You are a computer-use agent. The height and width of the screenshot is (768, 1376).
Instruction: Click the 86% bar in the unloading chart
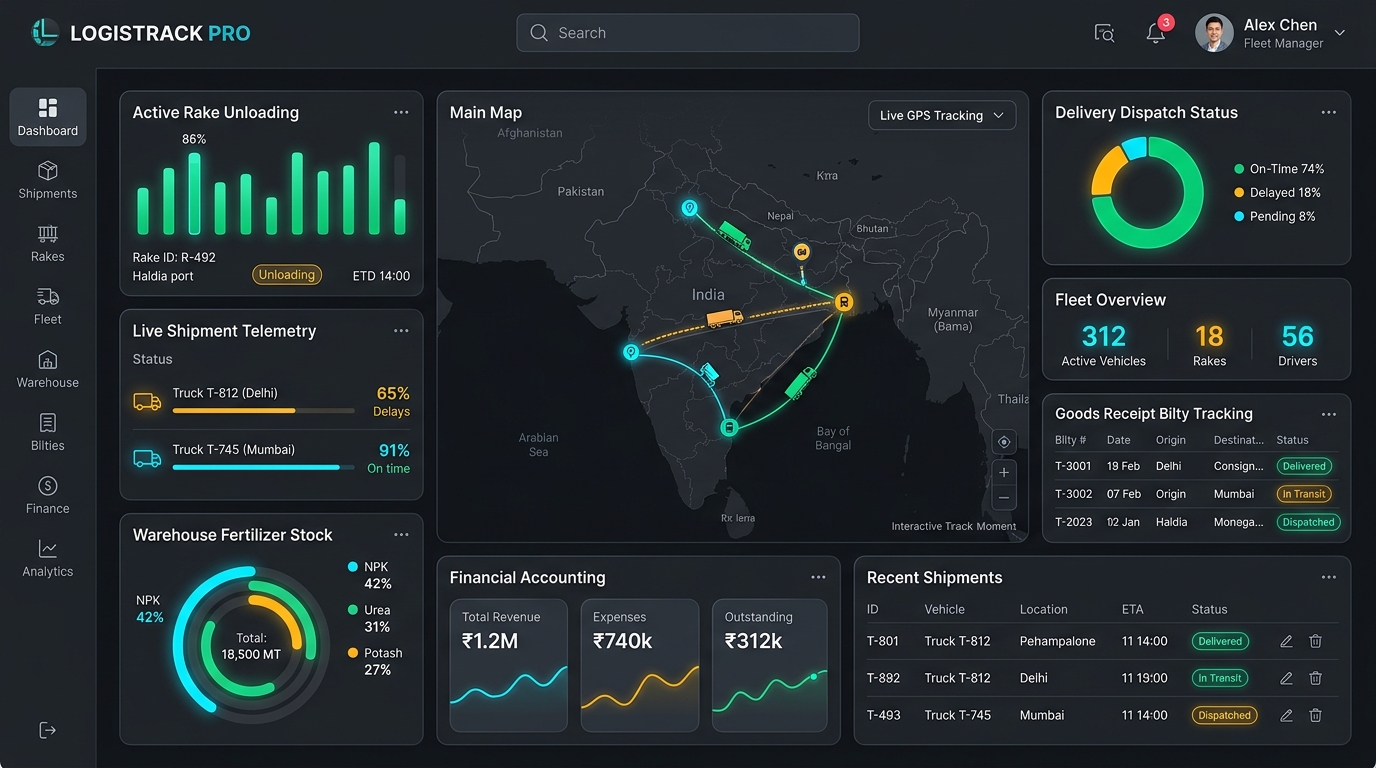[x=194, y=193]
